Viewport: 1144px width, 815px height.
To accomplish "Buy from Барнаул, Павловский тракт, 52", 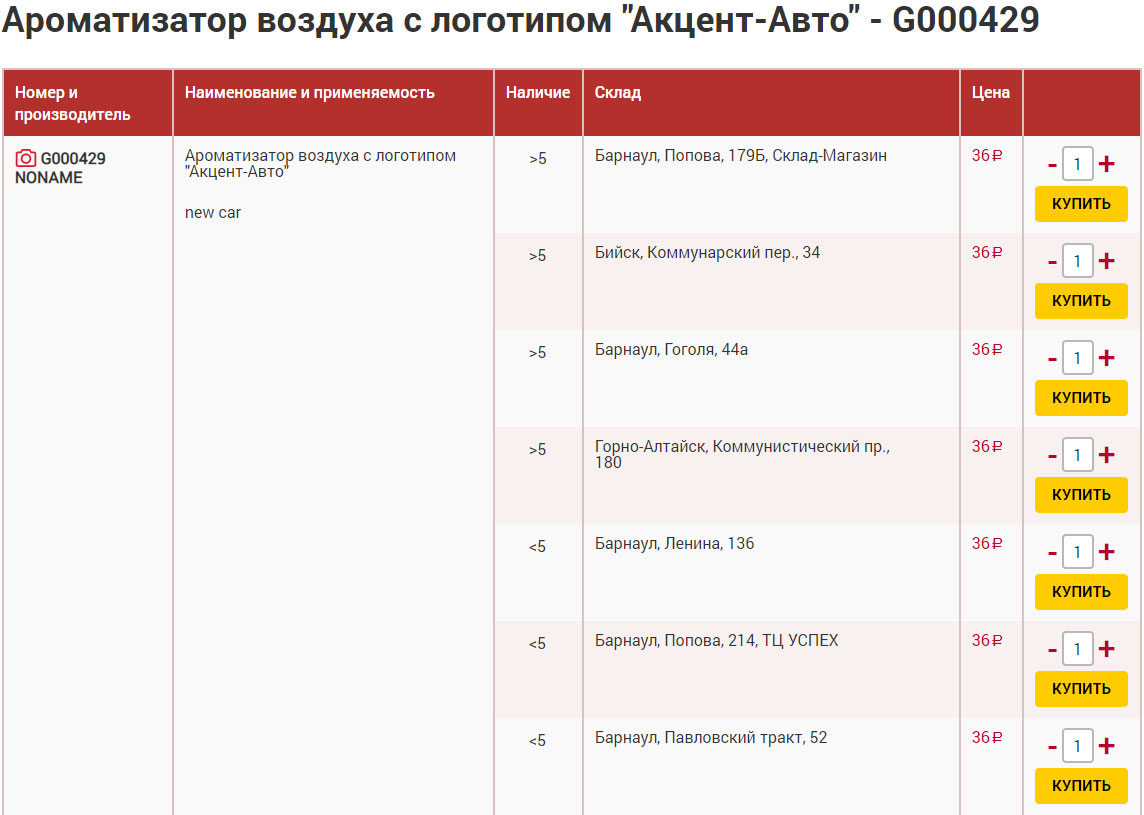I will pos(1081,786).
